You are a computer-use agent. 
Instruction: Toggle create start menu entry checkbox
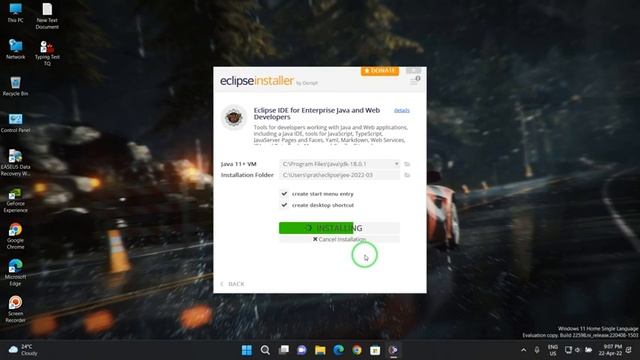click(x=284, y=193)
